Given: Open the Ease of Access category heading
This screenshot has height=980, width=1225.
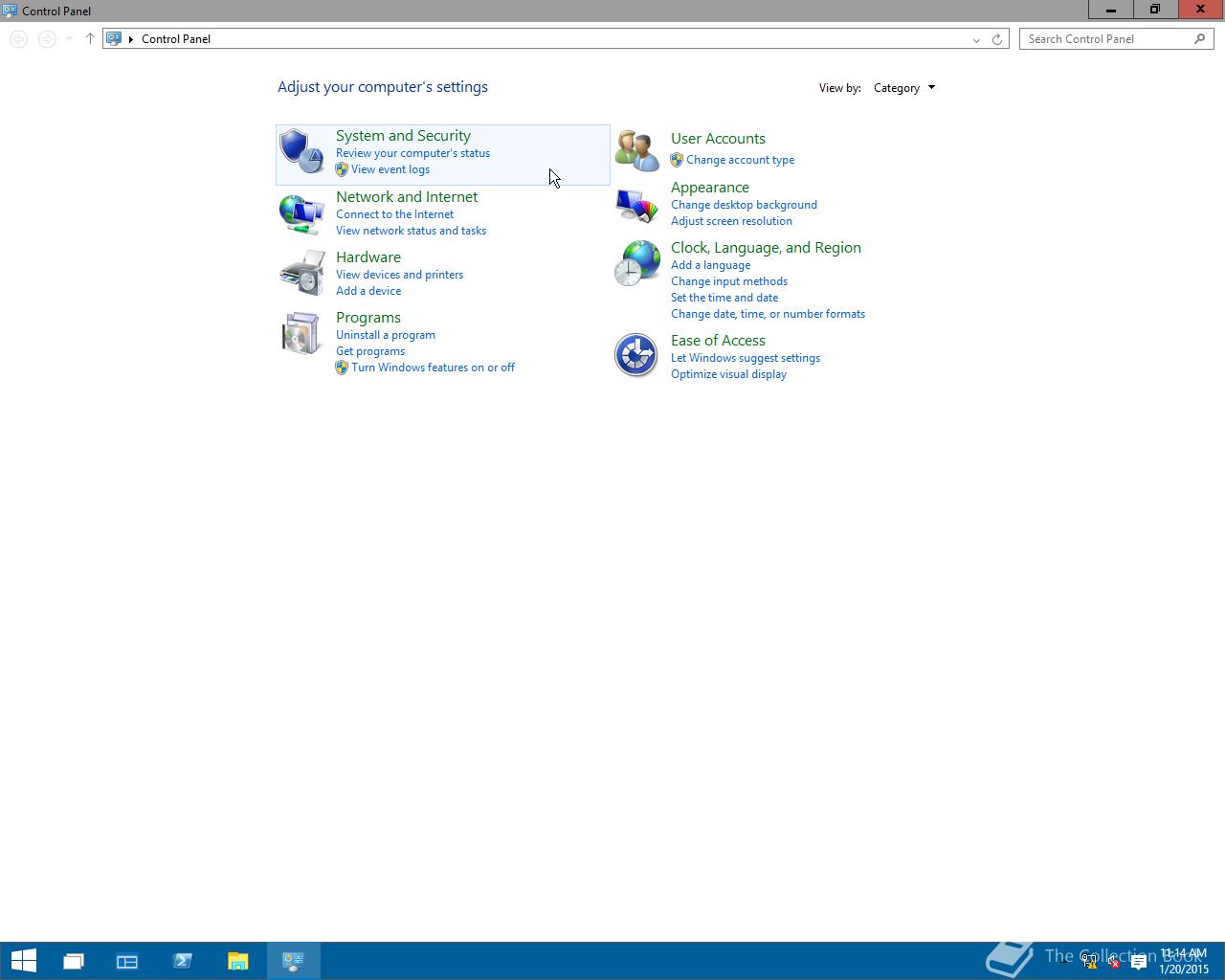Looking at the screenshot, I should pos(718,341).
